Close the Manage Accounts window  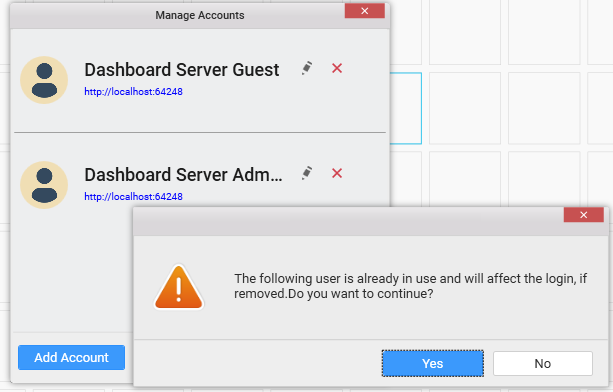[x=364, y=11]
